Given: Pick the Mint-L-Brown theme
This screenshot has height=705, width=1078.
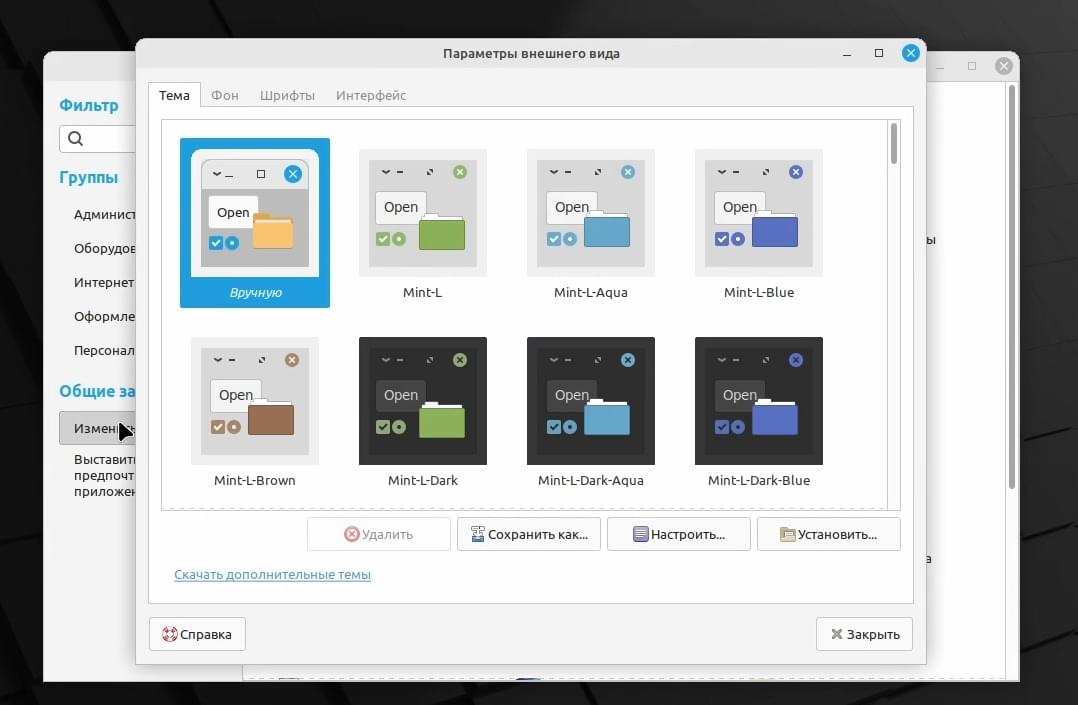Looking at the screenshot, I should point(254,401).
